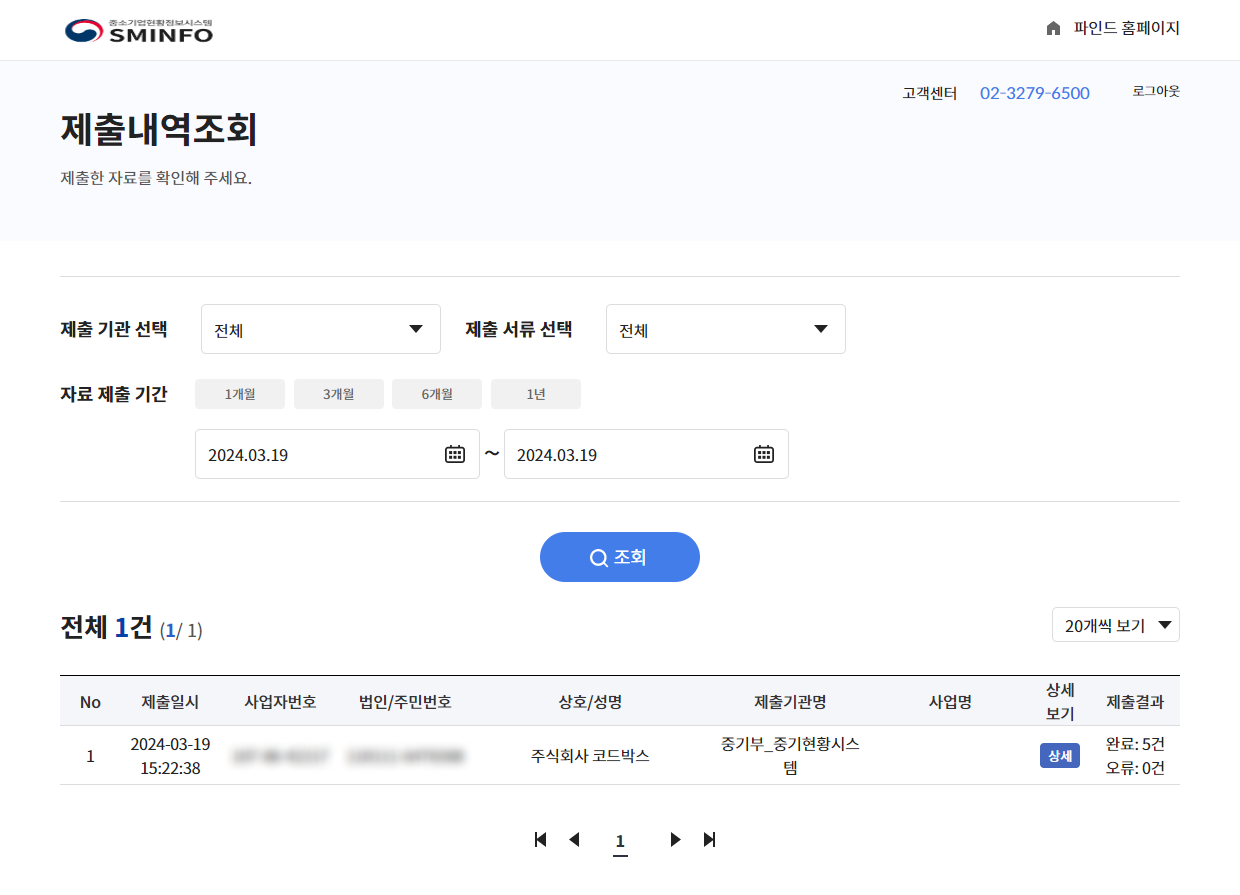1240x895 pixels.
Task: Open the end date calendar icon
Action: [764, 454]
